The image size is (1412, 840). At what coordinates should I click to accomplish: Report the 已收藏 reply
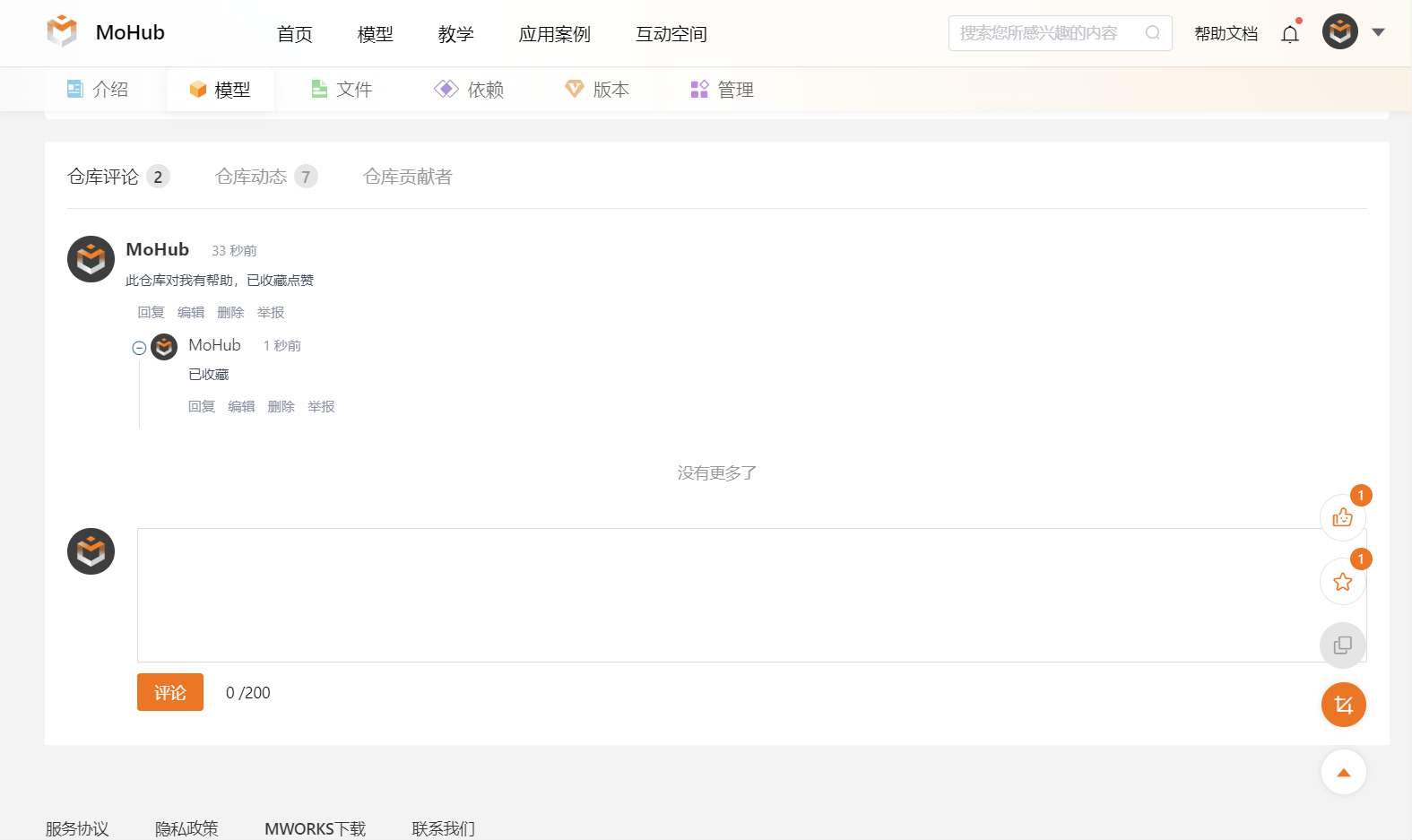[321, 406]
